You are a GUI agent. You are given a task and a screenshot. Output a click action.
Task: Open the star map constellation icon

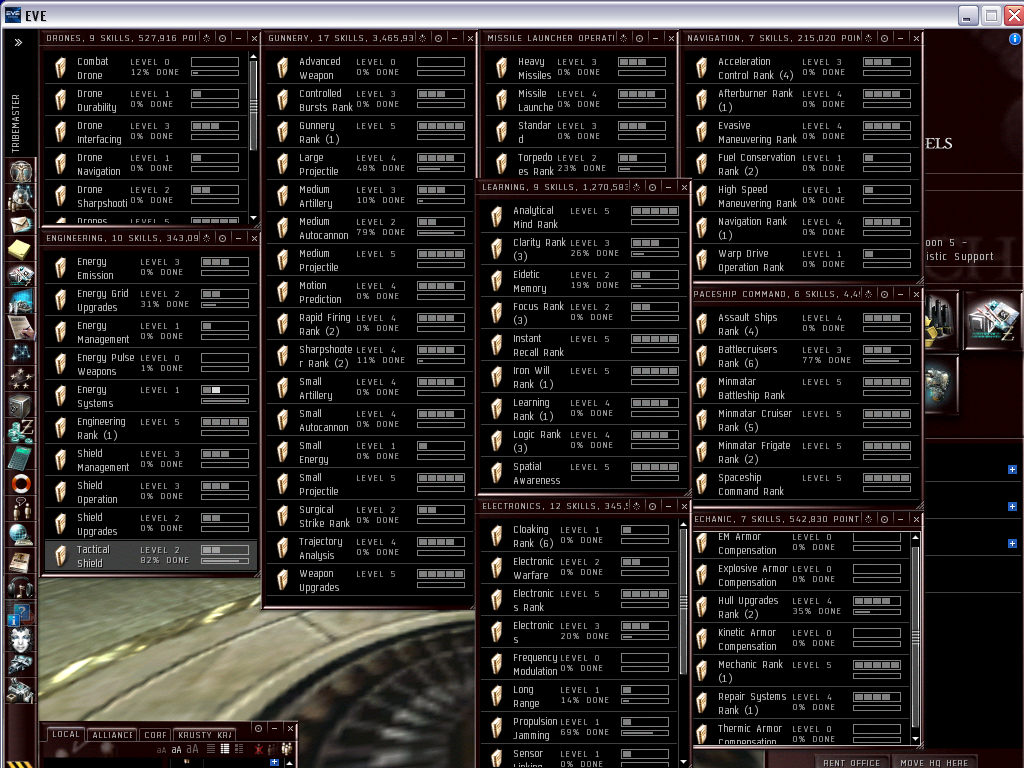21,353
